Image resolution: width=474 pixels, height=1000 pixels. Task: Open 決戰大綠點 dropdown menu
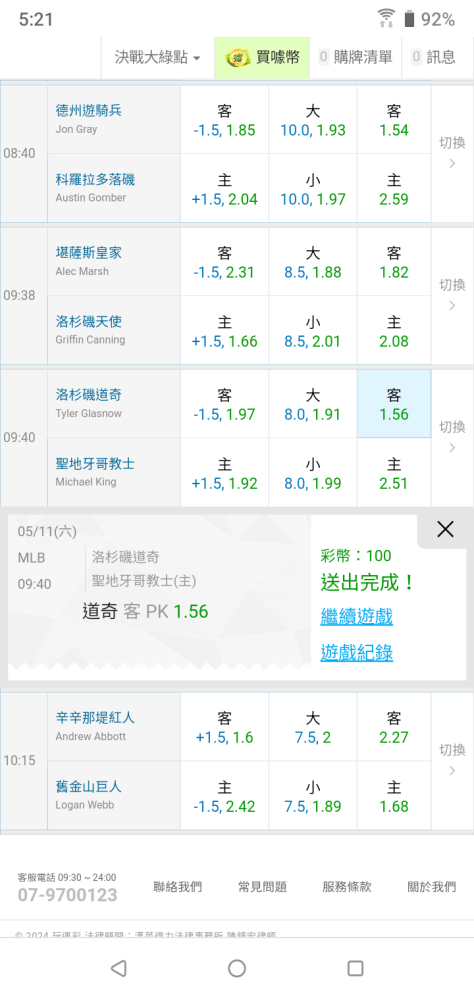point(158,57)
